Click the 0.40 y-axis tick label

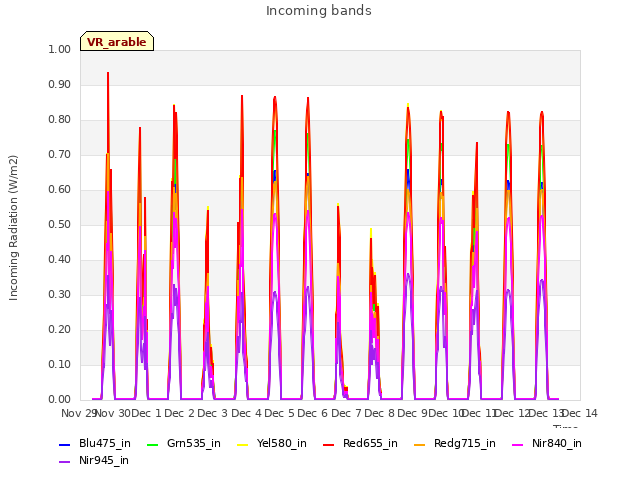[60, 260]
